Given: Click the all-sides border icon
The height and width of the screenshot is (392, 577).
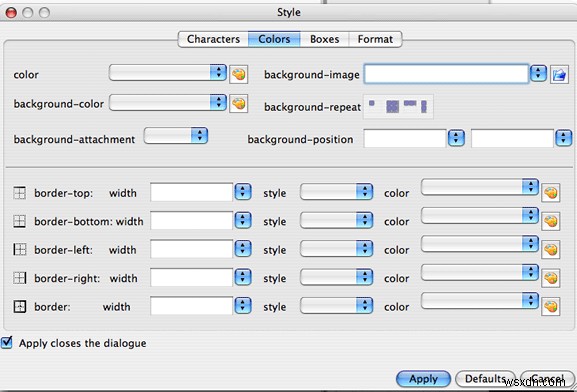Looking at the screenshot, I should click(x=20, y=306).
